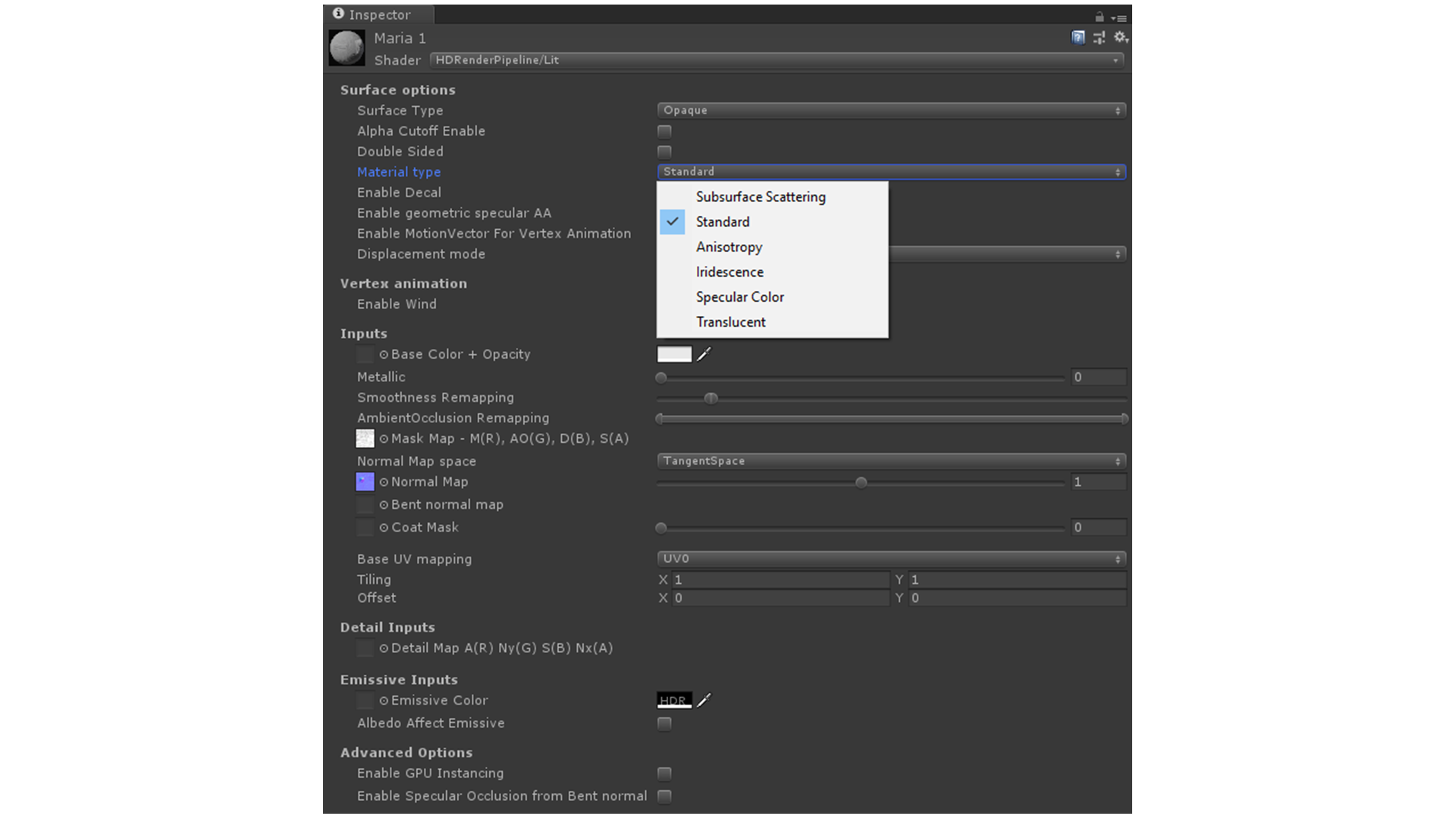Click the empty Coat Mask texture slot
The width and height of the screenshot is (1456, 819).
(x=365, y=527)
